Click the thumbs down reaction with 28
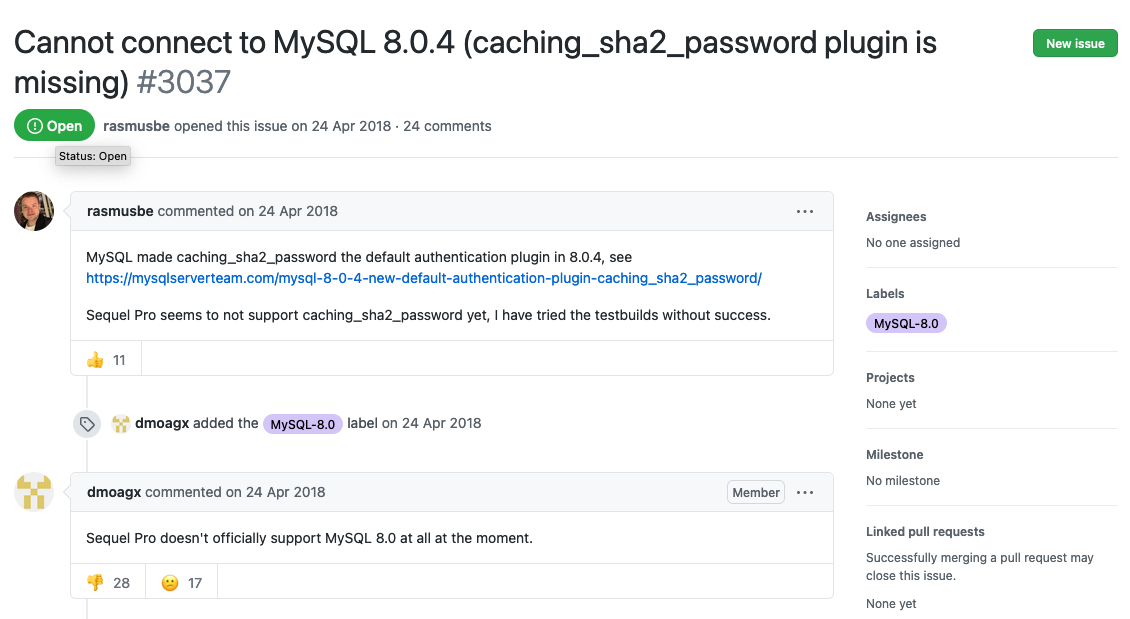This screenshot has width=1130, height=619. (108, 582)
